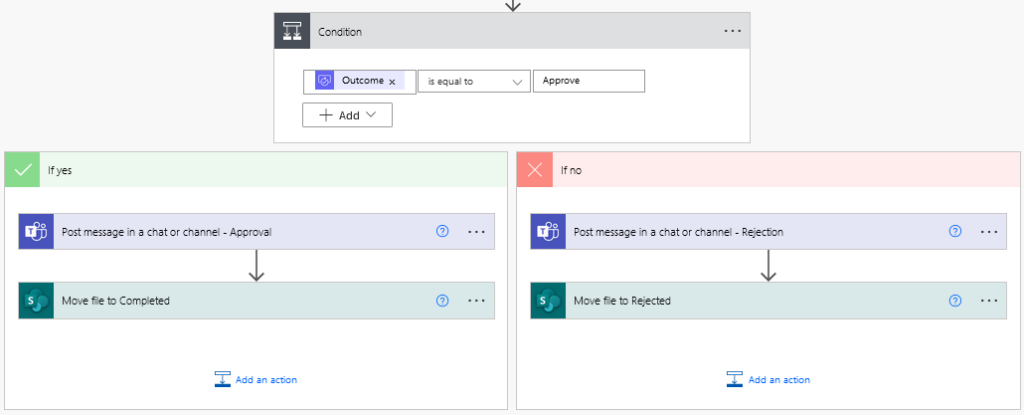Open ellipsis menu for Move file to Rejected

coord(989,301)
